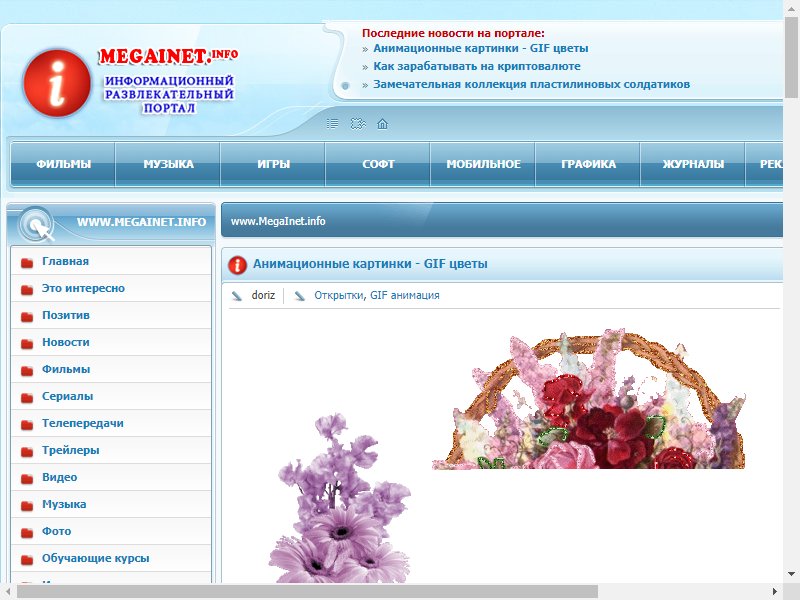
Task: Open news link Анимационные картинки - GIF цветы
Action: pyautogui.click(x=481, y=48)
